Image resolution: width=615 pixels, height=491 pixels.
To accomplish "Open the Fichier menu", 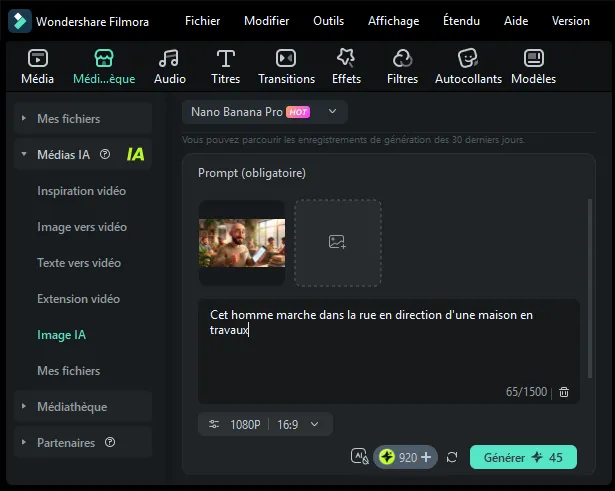I will (202, 21).
